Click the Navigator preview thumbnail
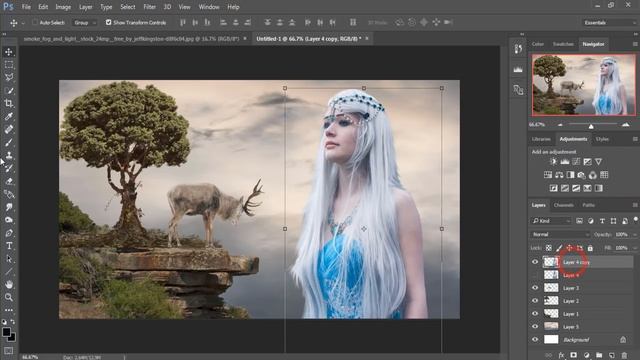Screen dimensions: 640x360 [584, 85]
